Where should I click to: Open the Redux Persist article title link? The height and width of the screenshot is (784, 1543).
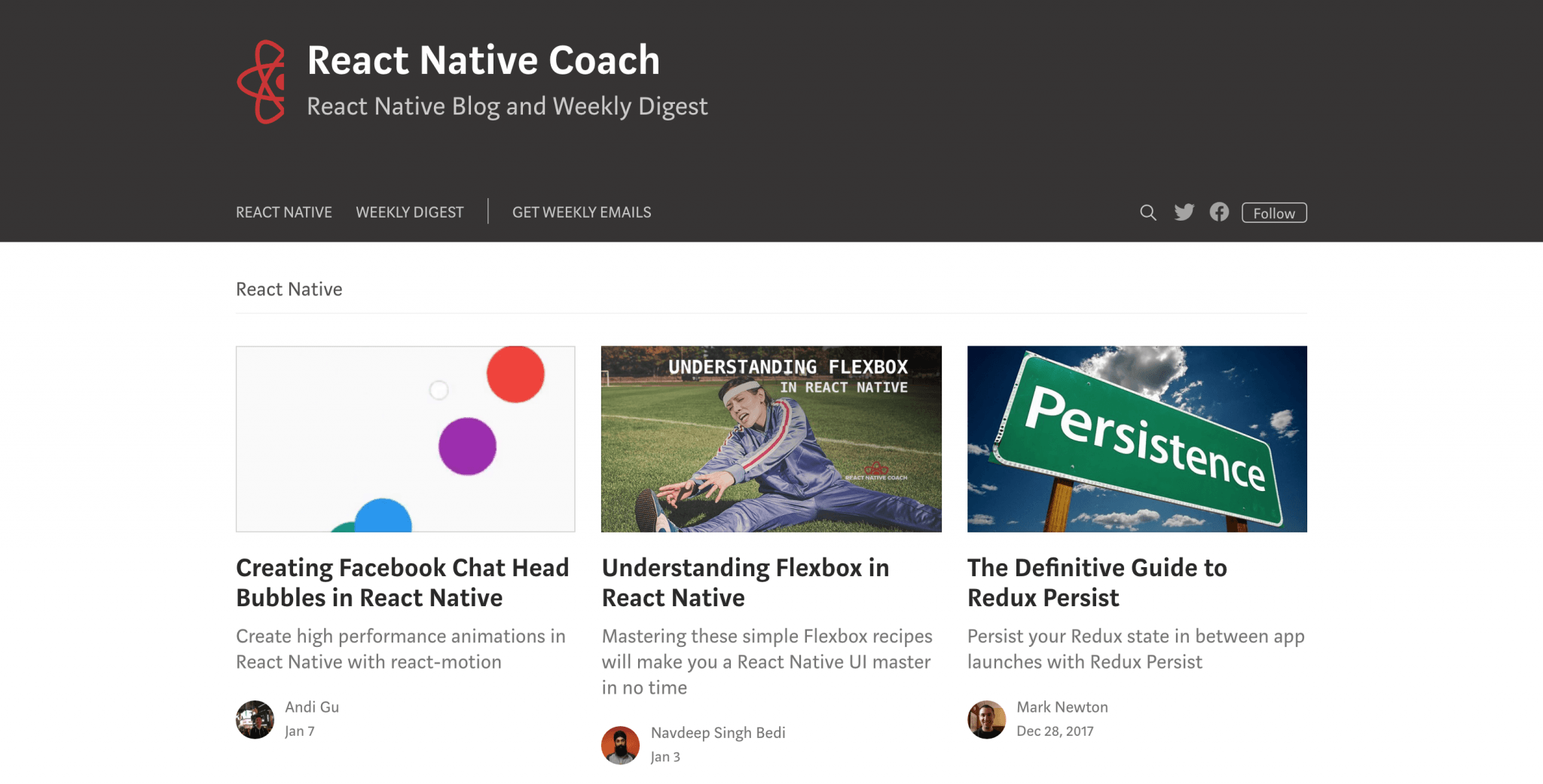coord(1096,583)
